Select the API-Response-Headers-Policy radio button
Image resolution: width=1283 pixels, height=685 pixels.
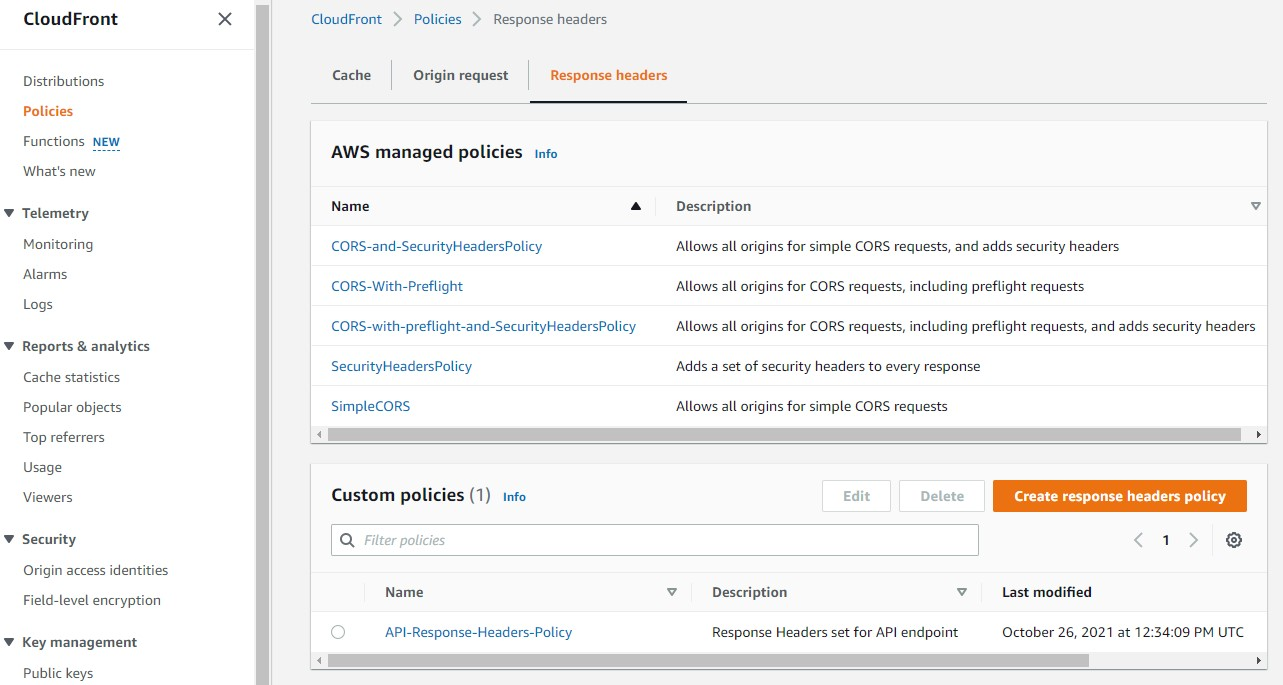pos(338,632)
